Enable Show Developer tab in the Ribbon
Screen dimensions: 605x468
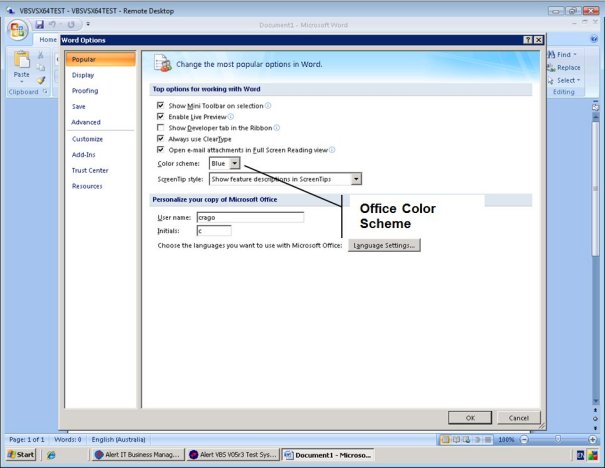pos(161,127)
